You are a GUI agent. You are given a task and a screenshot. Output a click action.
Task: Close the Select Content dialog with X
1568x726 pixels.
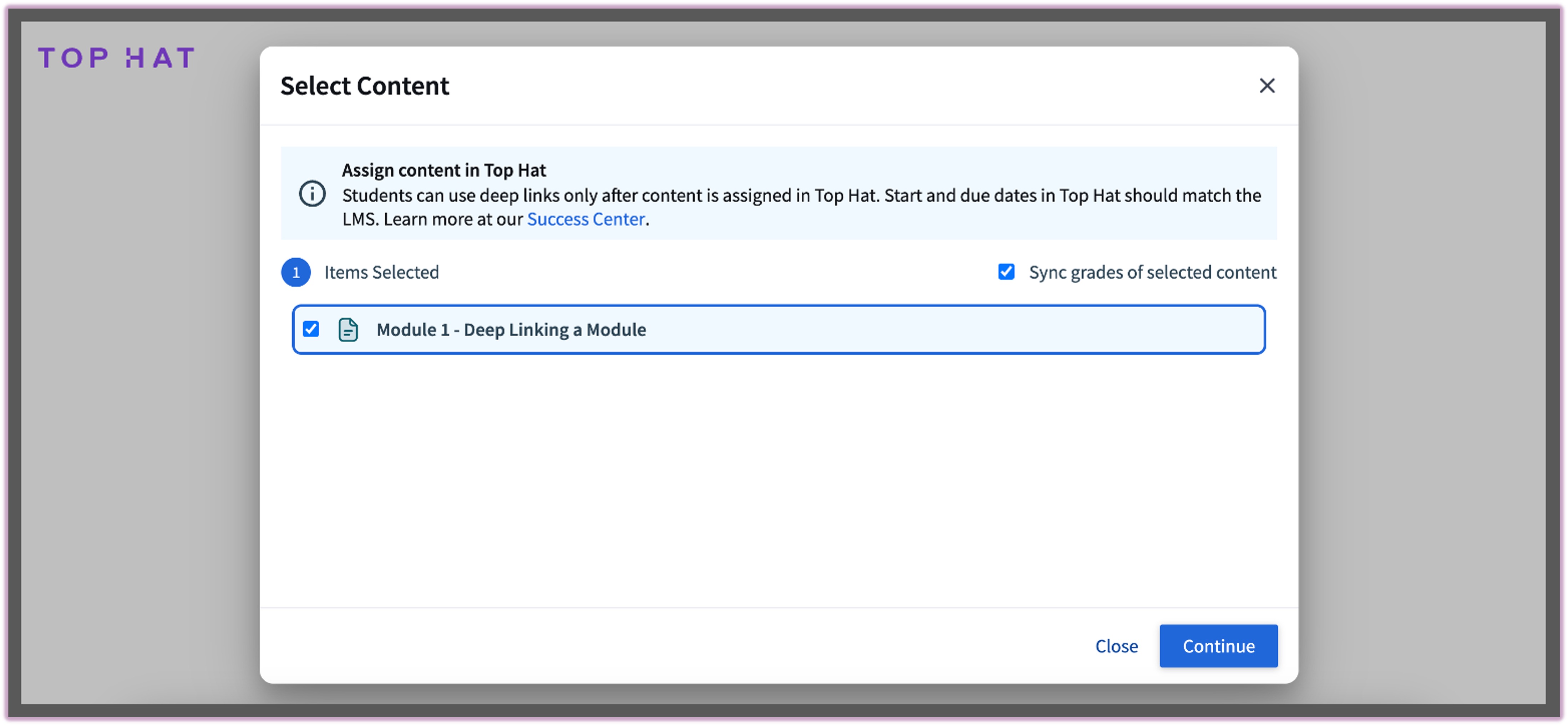click(1267, 86)
